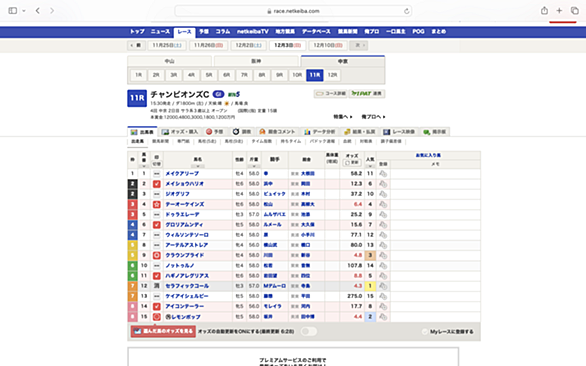This screenshot has height=366, width=586.
Task: Click the race.netkeiba.com address bar
Action: pos(293,11)
